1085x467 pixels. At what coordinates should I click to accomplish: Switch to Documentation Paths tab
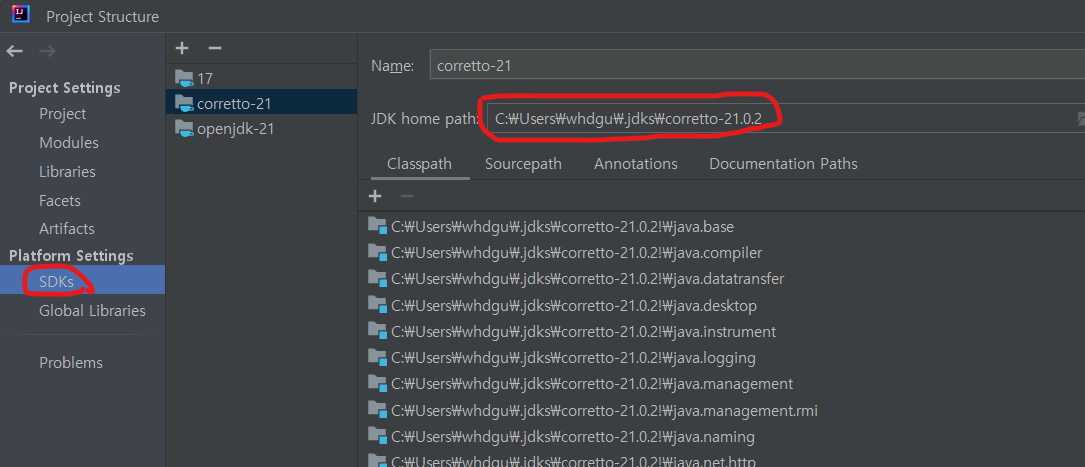(x=783, y=164)
